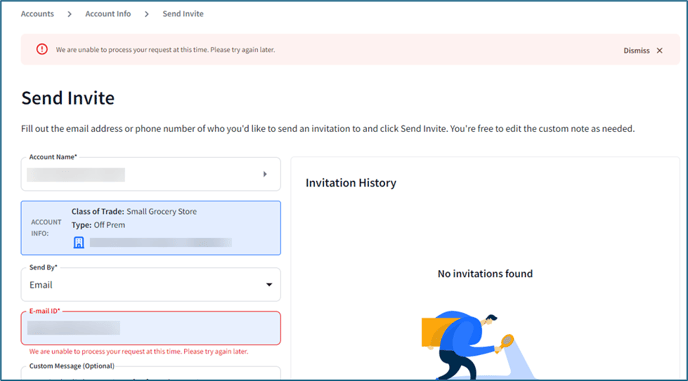Click 'Type: Off Prem' text
This screenshot has width=688, height=381.
(x=98, y=225)
